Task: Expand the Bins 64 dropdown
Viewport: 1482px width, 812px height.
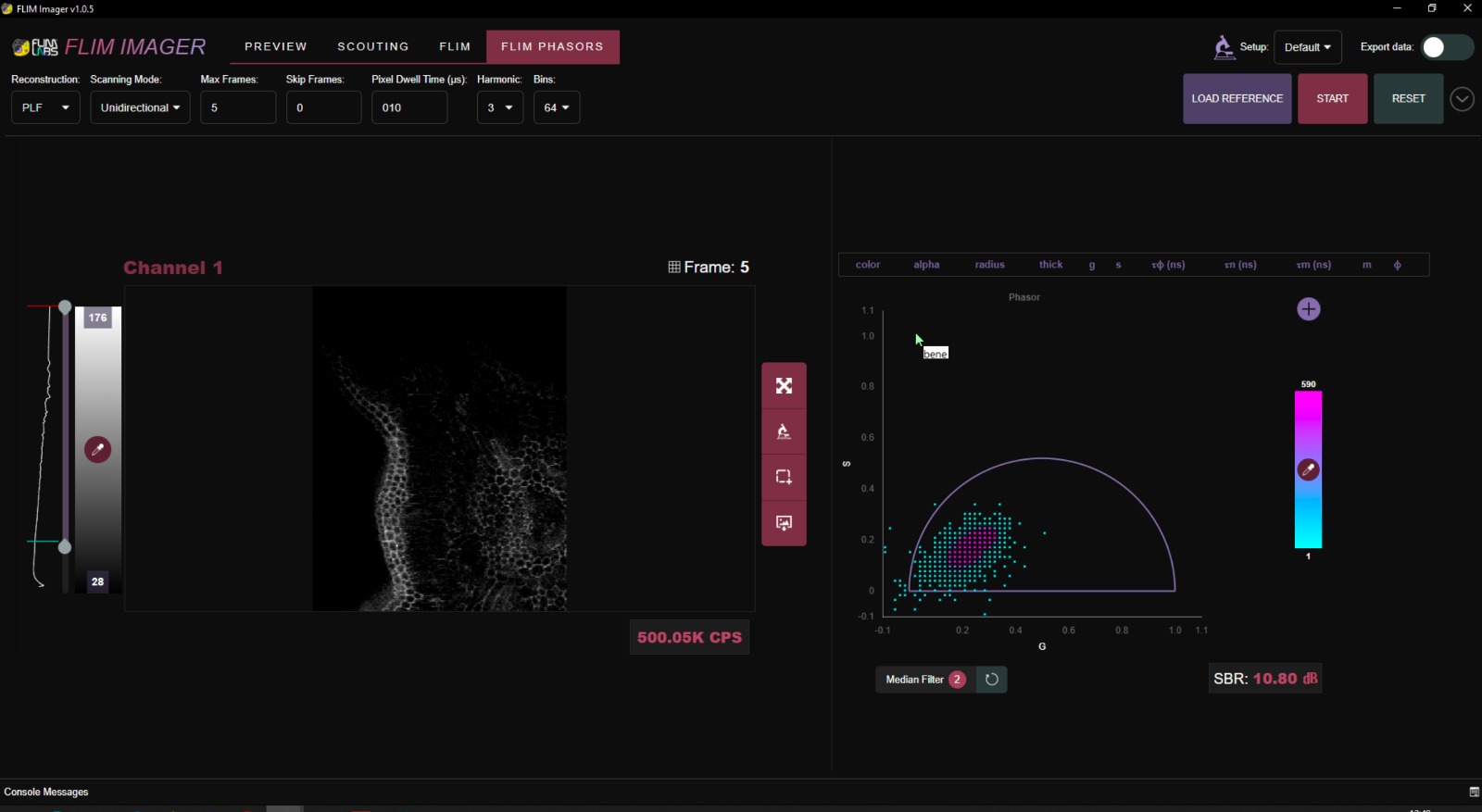Action: (556, 107)
